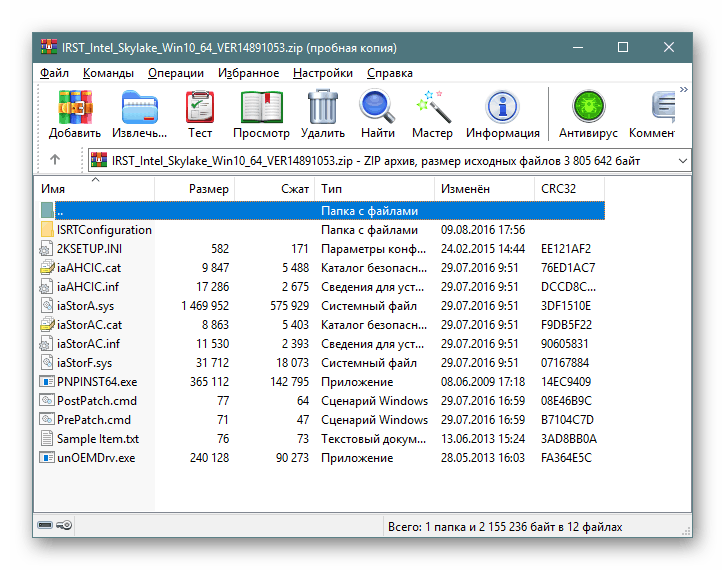Open the archive path dropdown arrow
This screenshot has width=725, height=570.
pyautogui.click(x=682, y=161)
